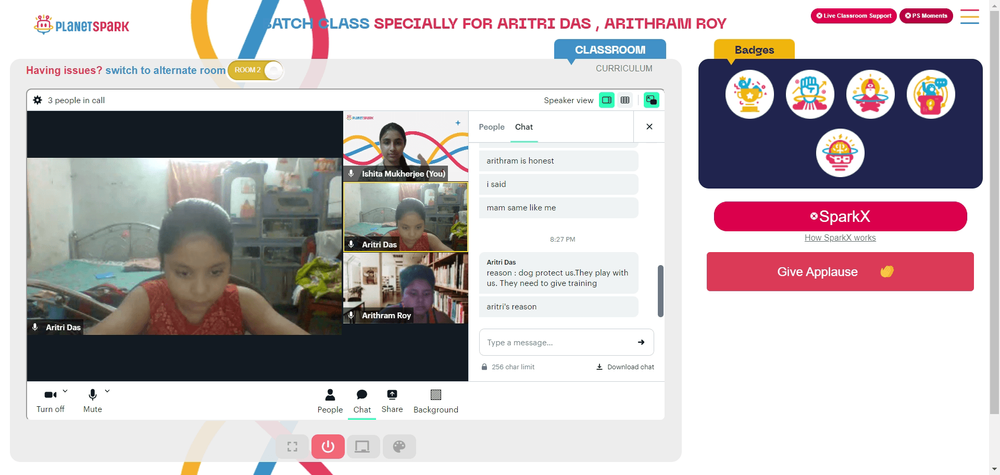Turn off the camera
The width and height of the screenshot is (1000, 475).
click(x=50, y=400)
